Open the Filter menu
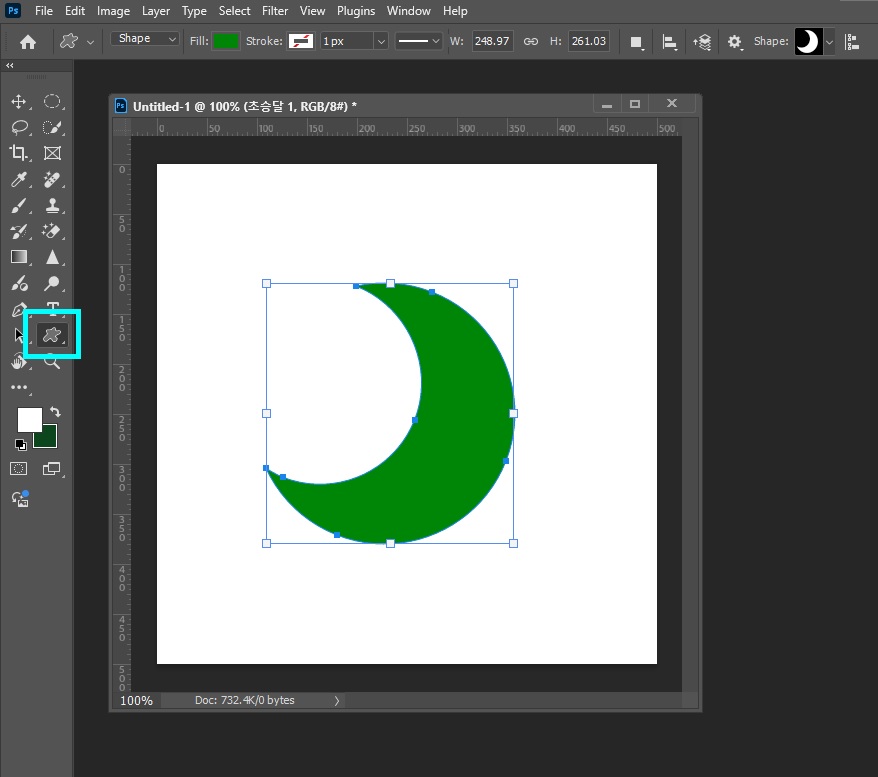The image size is (878, 777). [x=275, y=11]
